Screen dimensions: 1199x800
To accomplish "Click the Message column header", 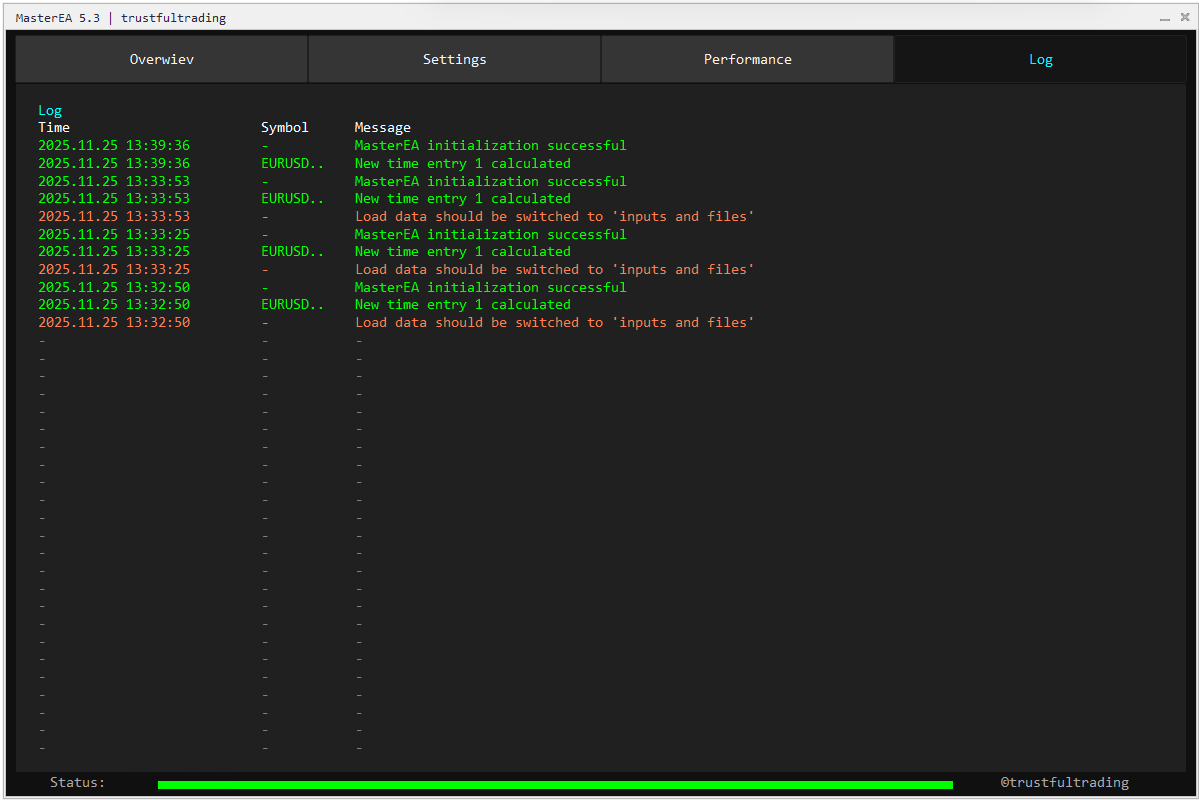I will tap(382, 127).
